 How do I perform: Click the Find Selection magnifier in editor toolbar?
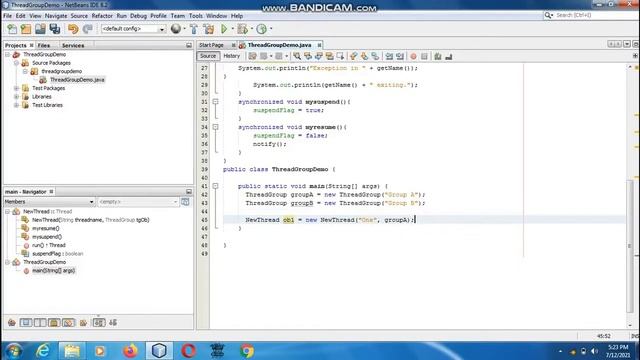(x=297, y=56)
